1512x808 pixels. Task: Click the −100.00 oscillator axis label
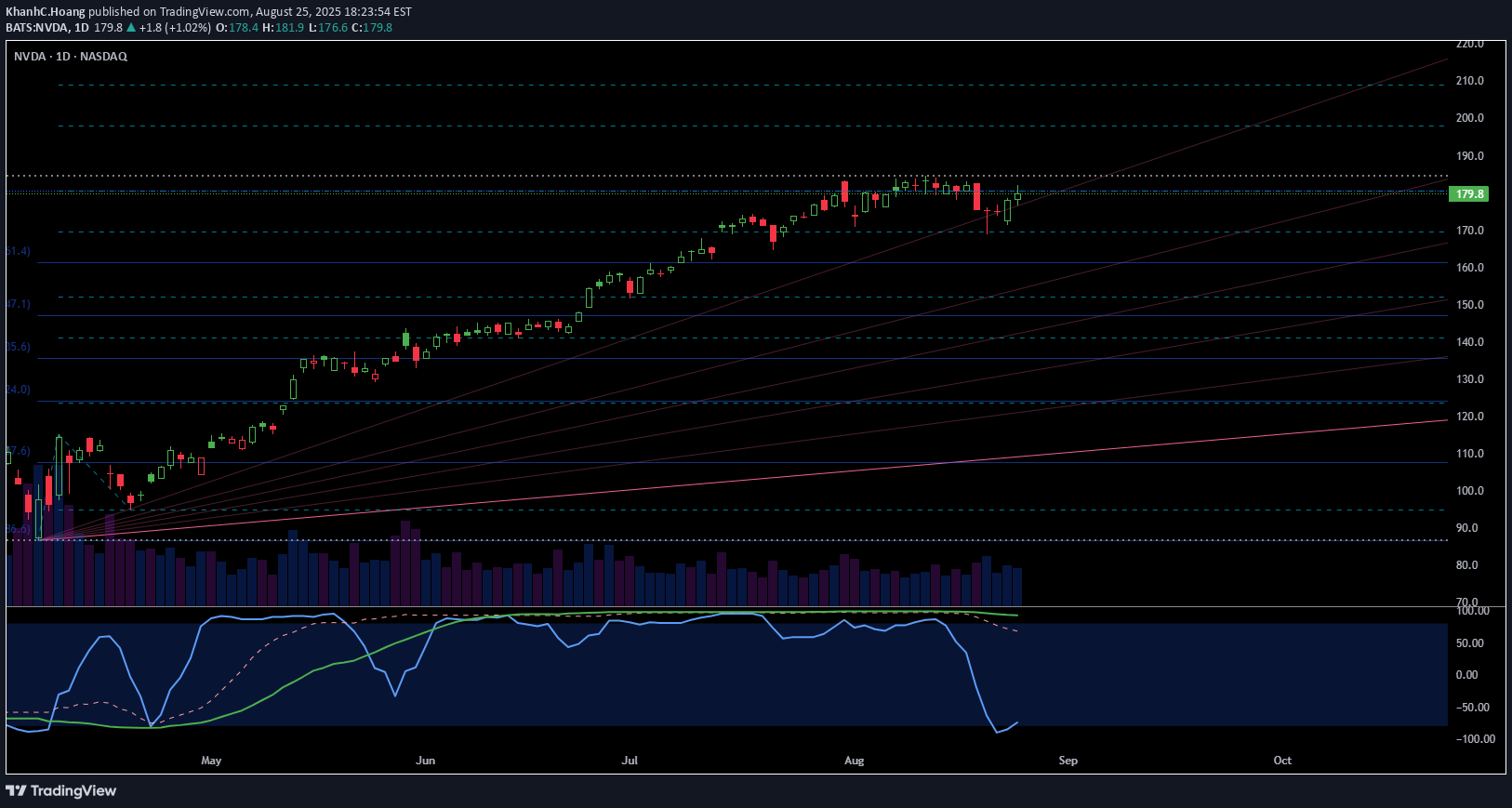click(x=1475, y=739)
